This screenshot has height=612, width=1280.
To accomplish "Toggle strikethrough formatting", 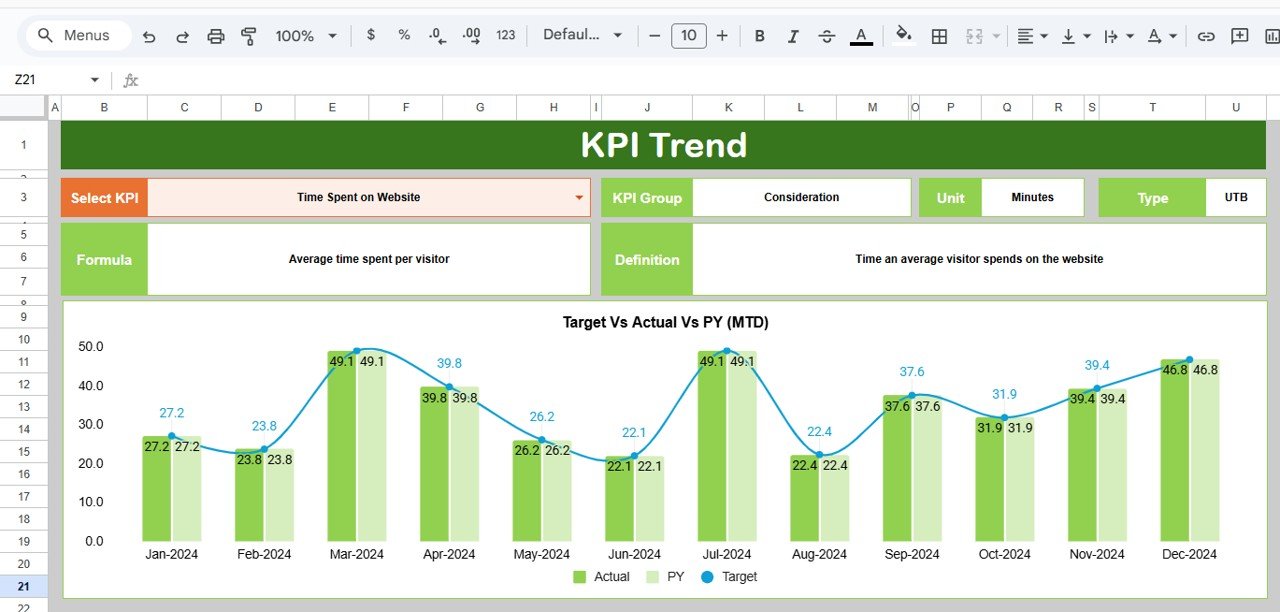I will pos(827,36).
